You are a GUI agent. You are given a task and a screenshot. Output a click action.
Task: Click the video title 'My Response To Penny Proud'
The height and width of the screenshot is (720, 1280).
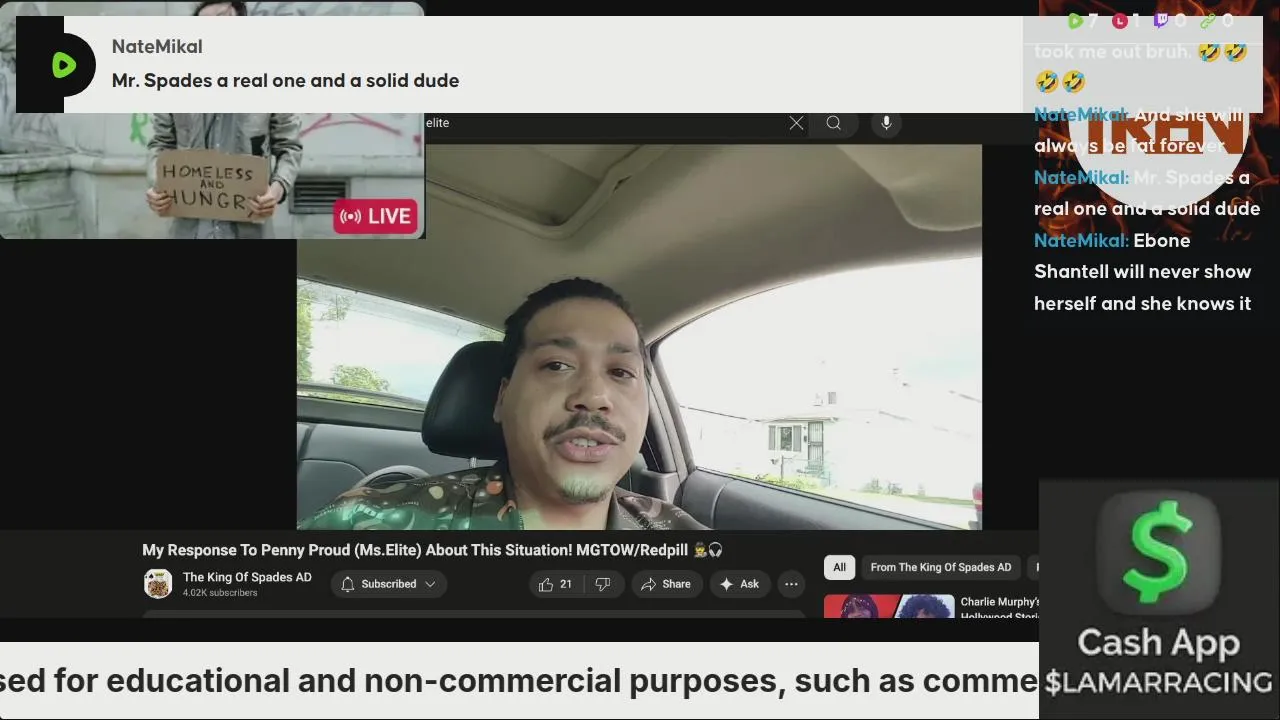pyautogui.click(x=432, y=550)
